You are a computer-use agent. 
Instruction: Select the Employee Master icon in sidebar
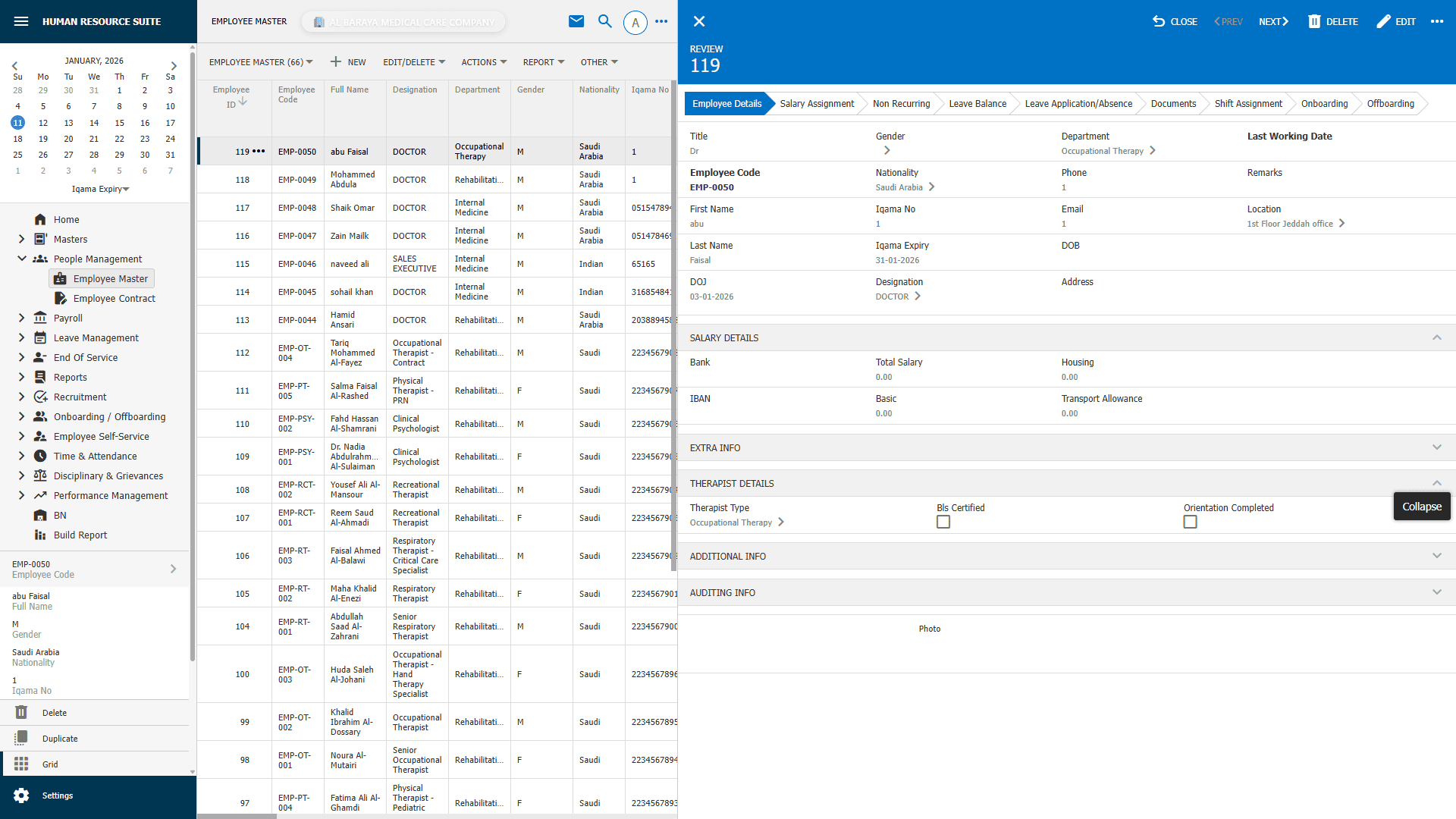coord(60,278)
